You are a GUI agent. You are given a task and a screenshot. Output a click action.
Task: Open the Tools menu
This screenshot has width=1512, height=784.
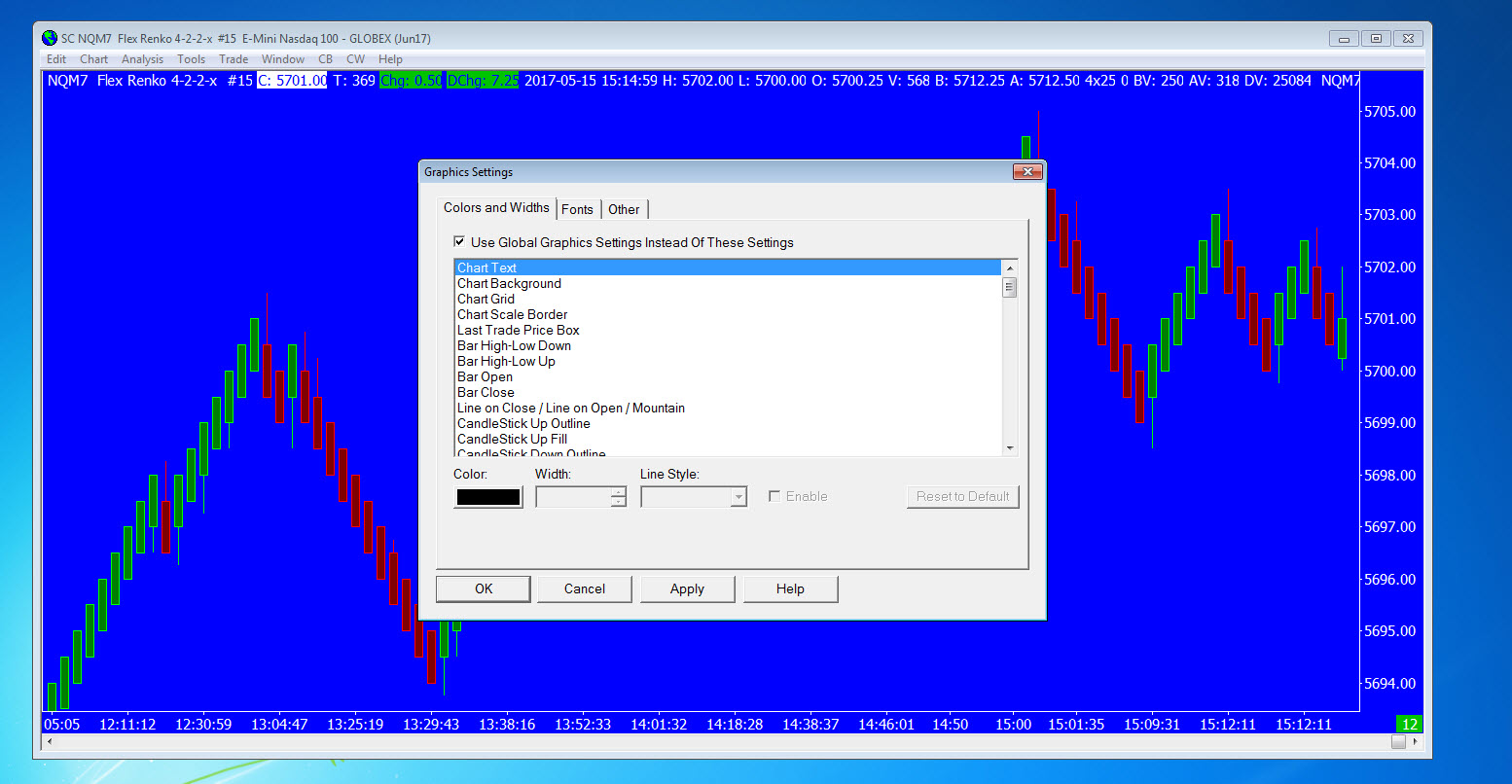click(x=192, y=59)
